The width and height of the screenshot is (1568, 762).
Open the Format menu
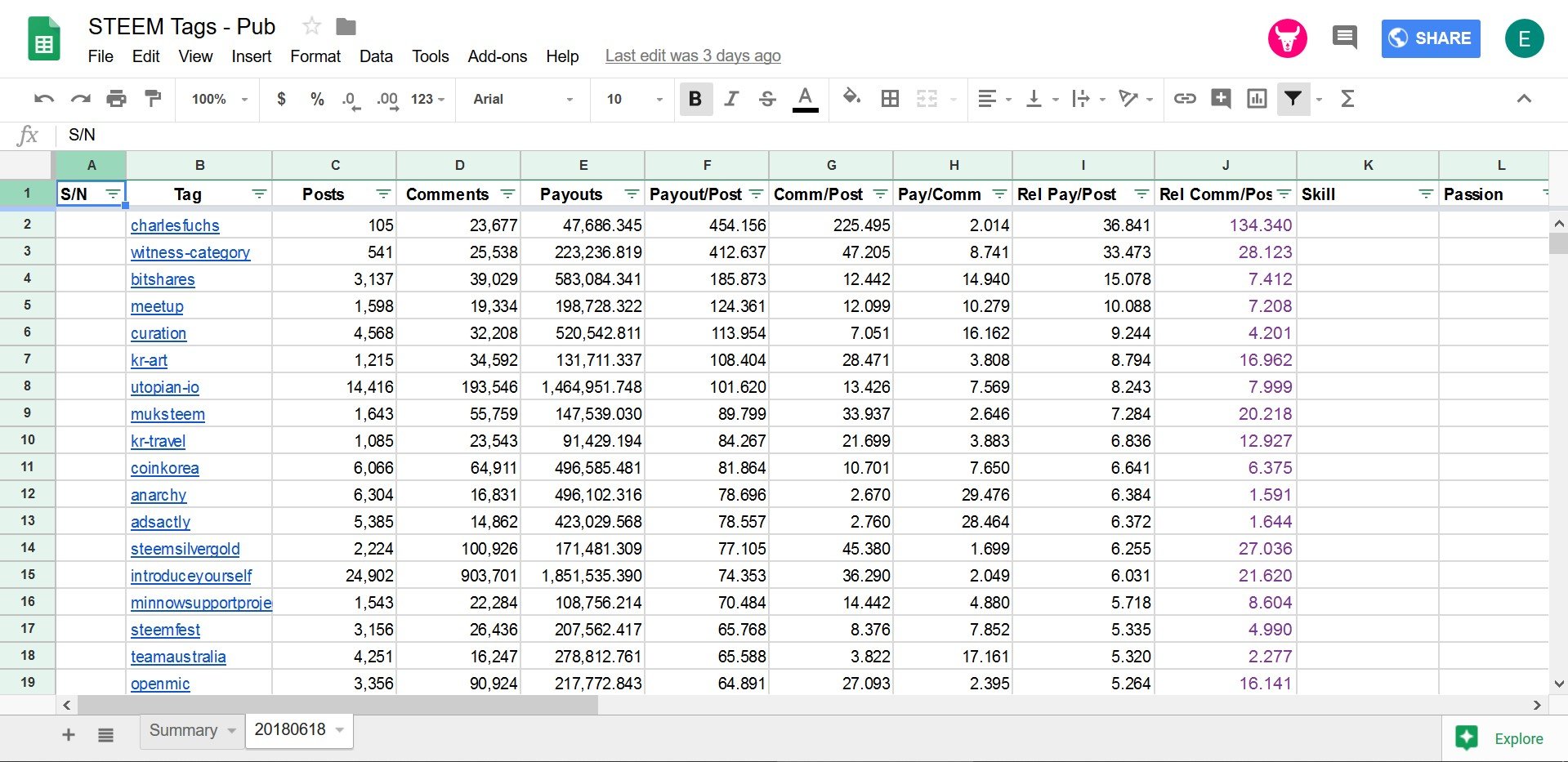(315, 56)
